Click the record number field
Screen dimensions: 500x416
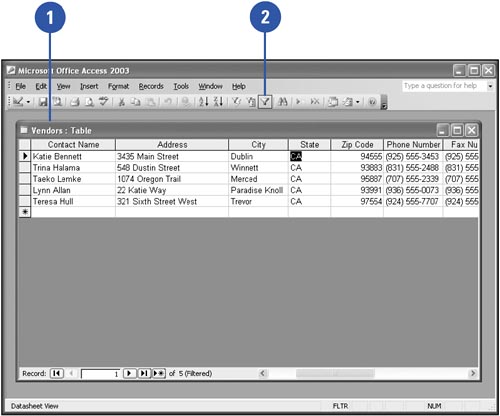[x=100, y=374]
